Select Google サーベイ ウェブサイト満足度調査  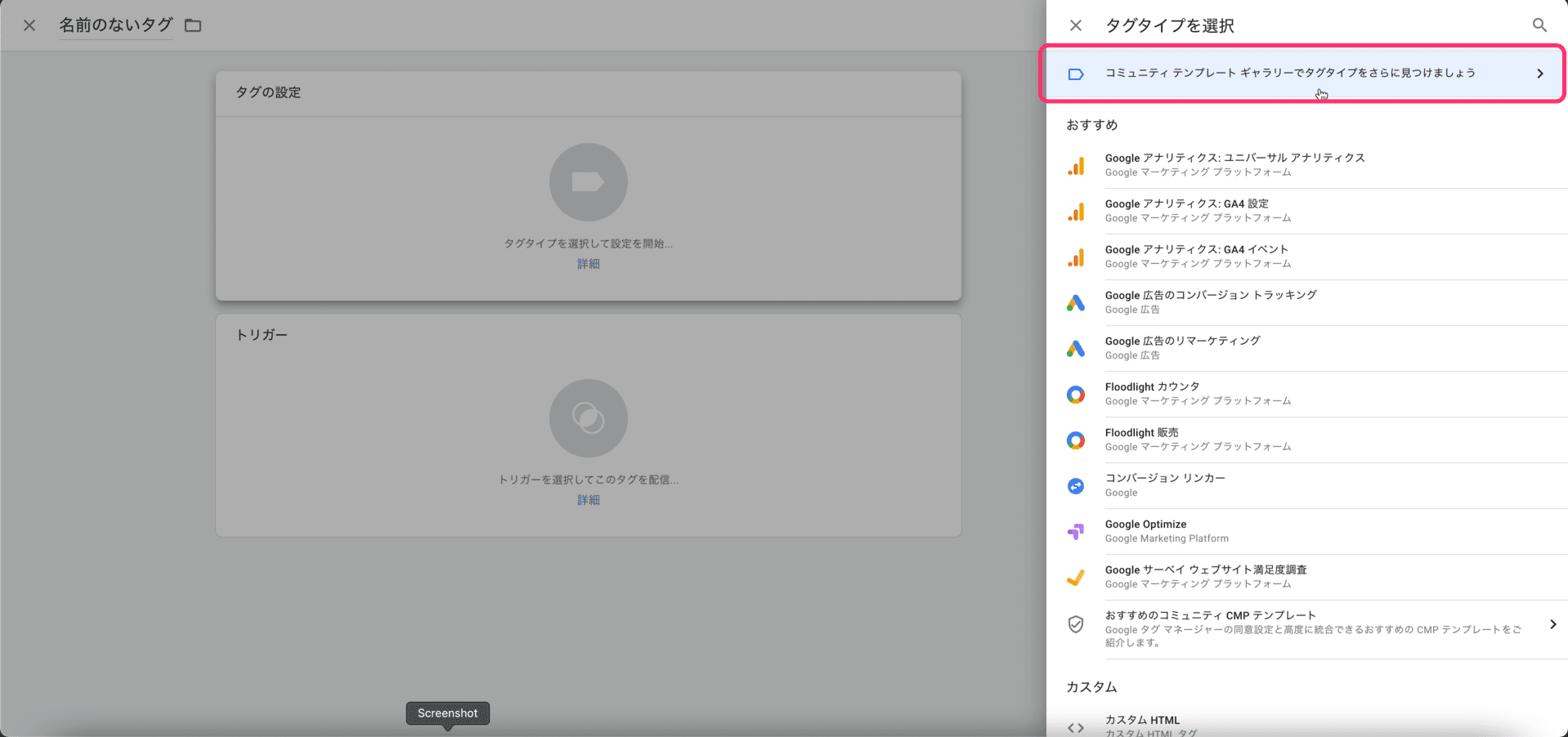1306,578
